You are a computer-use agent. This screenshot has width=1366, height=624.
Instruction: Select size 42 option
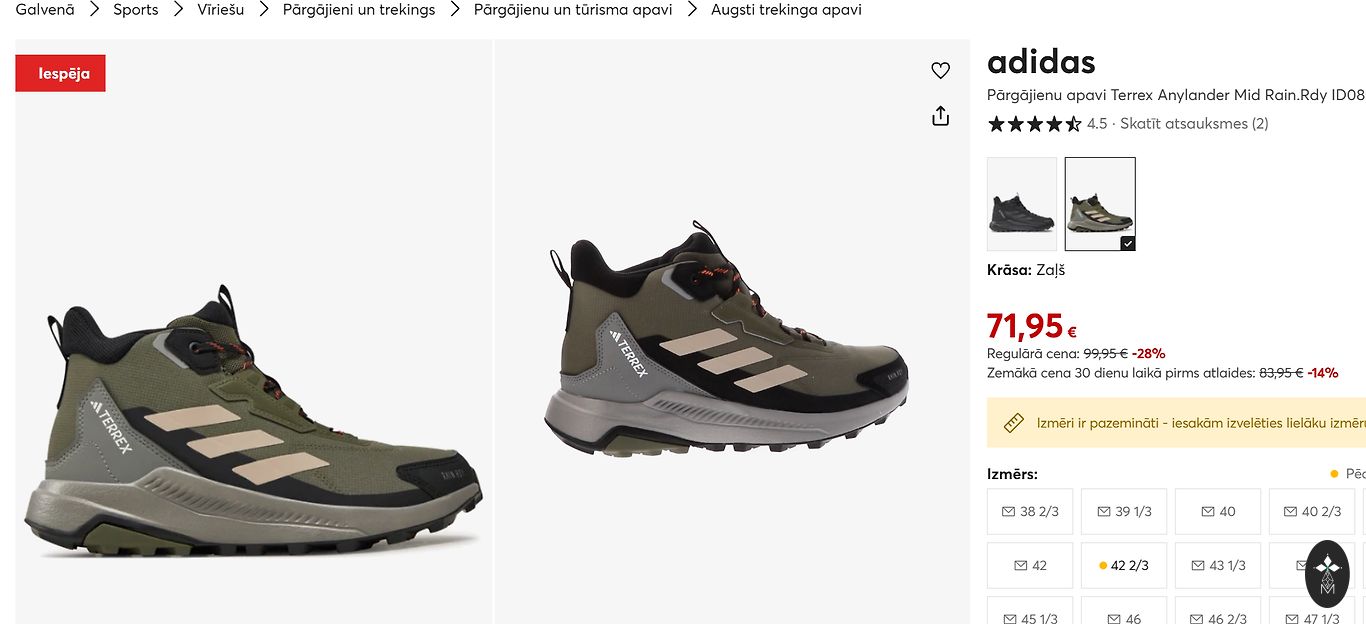1030,565
